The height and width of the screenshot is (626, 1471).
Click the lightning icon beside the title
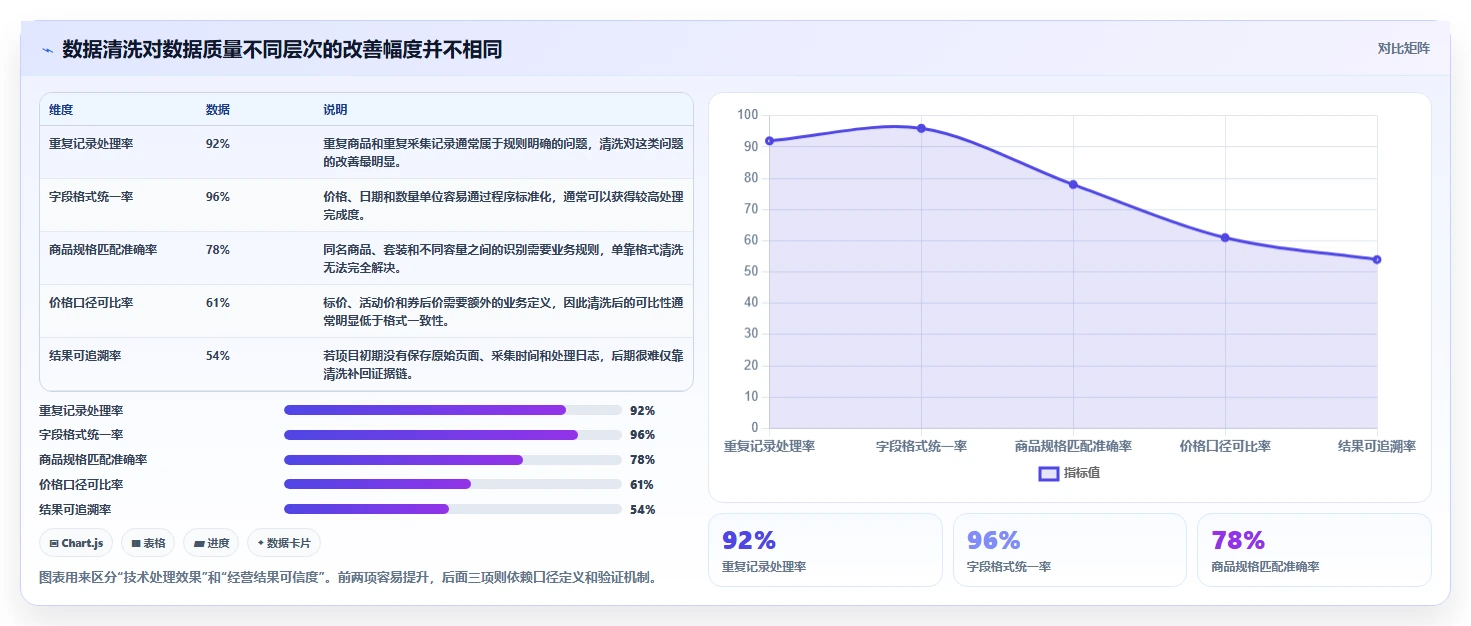click(x=48, y=49)
